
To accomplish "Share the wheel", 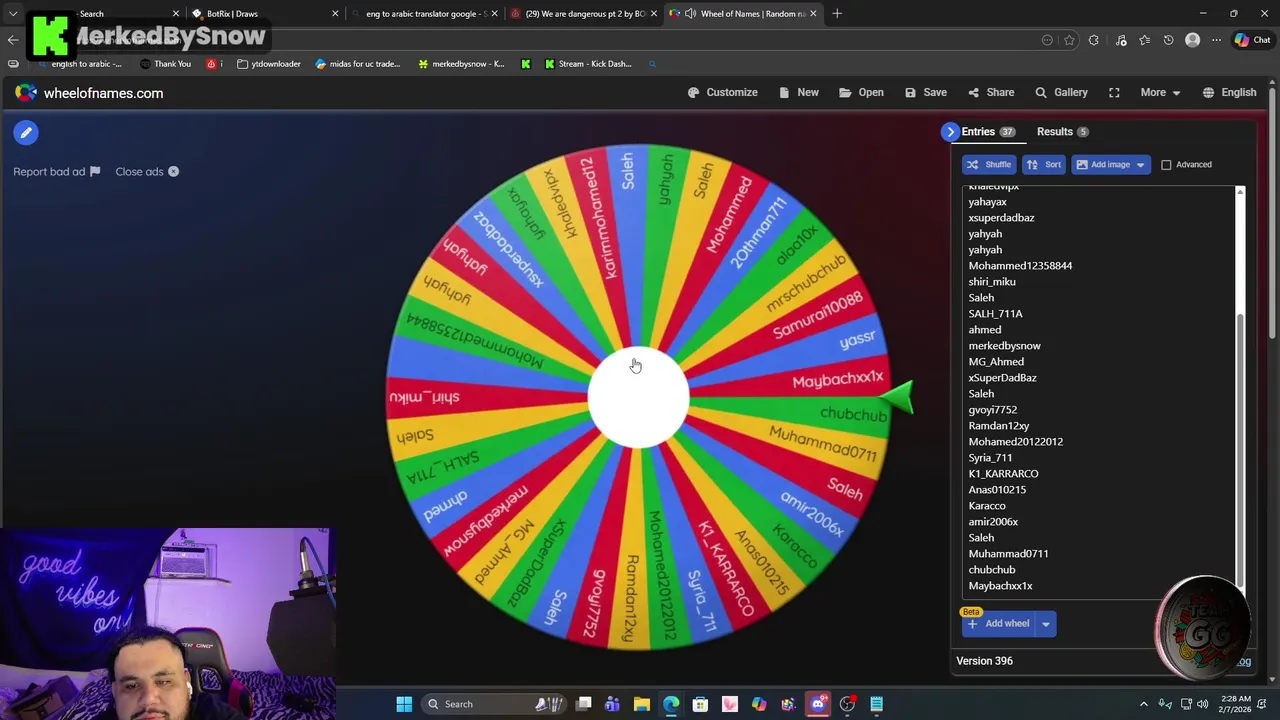I will tap(990, 93).
